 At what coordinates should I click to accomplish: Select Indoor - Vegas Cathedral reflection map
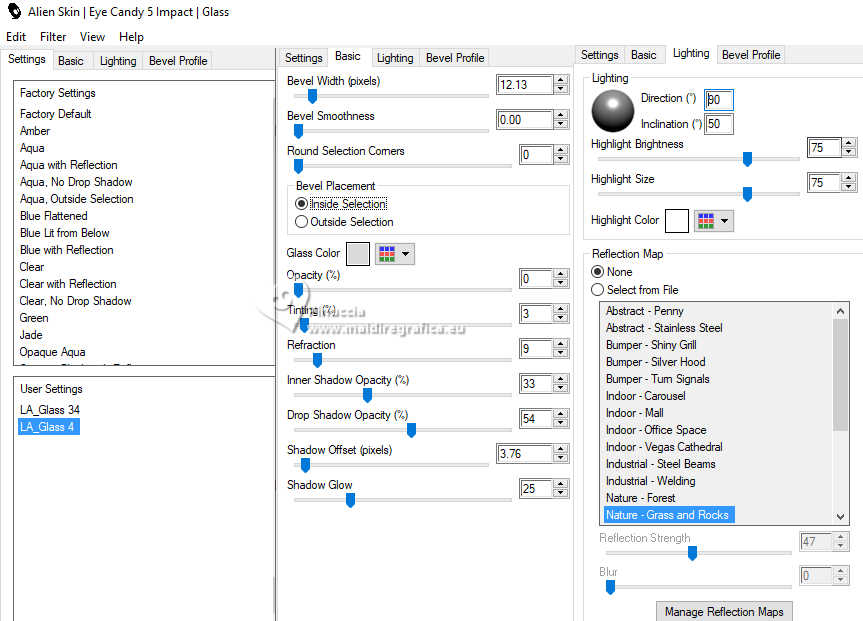pos(664,447)
